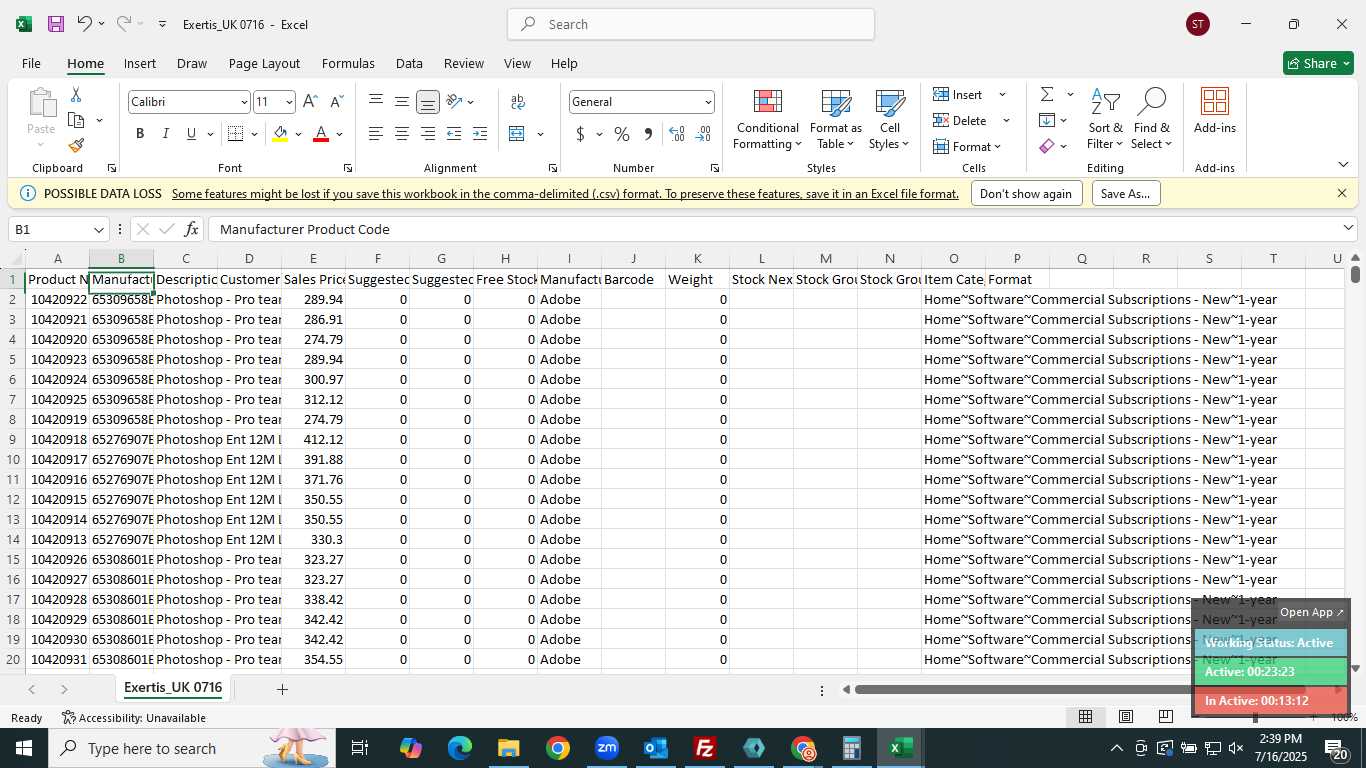Open the font size dropdown
The height and width of the screenshot is (768, 1366).
click(289, 102)
